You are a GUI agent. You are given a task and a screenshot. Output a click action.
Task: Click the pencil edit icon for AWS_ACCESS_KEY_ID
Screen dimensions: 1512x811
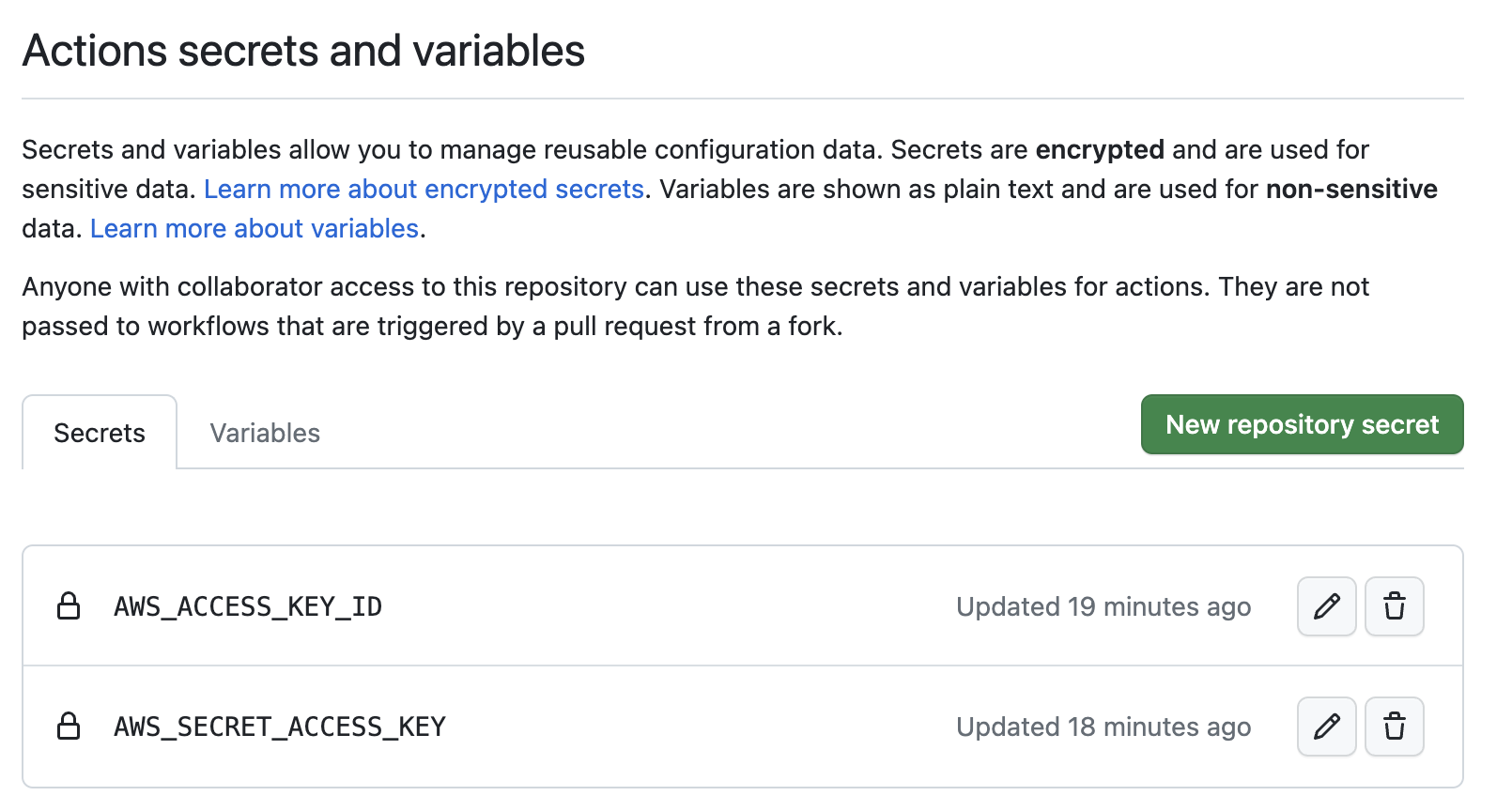point(1326,606)
